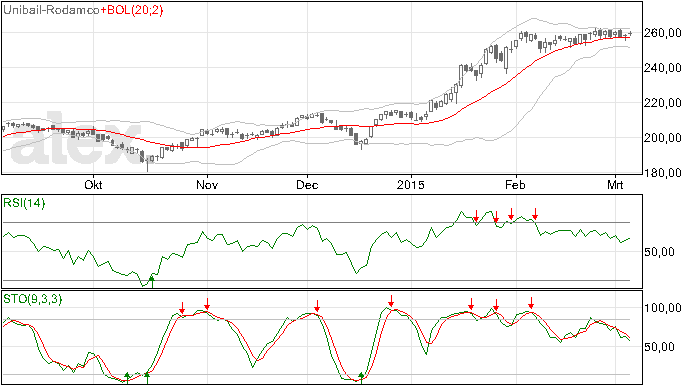
Task: Select the Okt month label
Action: tap(93, 184)
